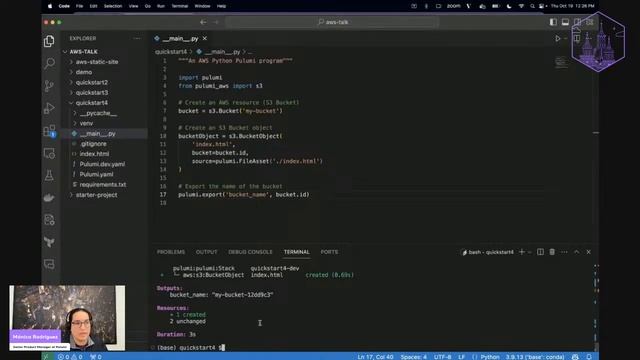Screen dimensions: 640x360
Task: Kill terminal with the trash icon
Action: click(x=552, y=252)
